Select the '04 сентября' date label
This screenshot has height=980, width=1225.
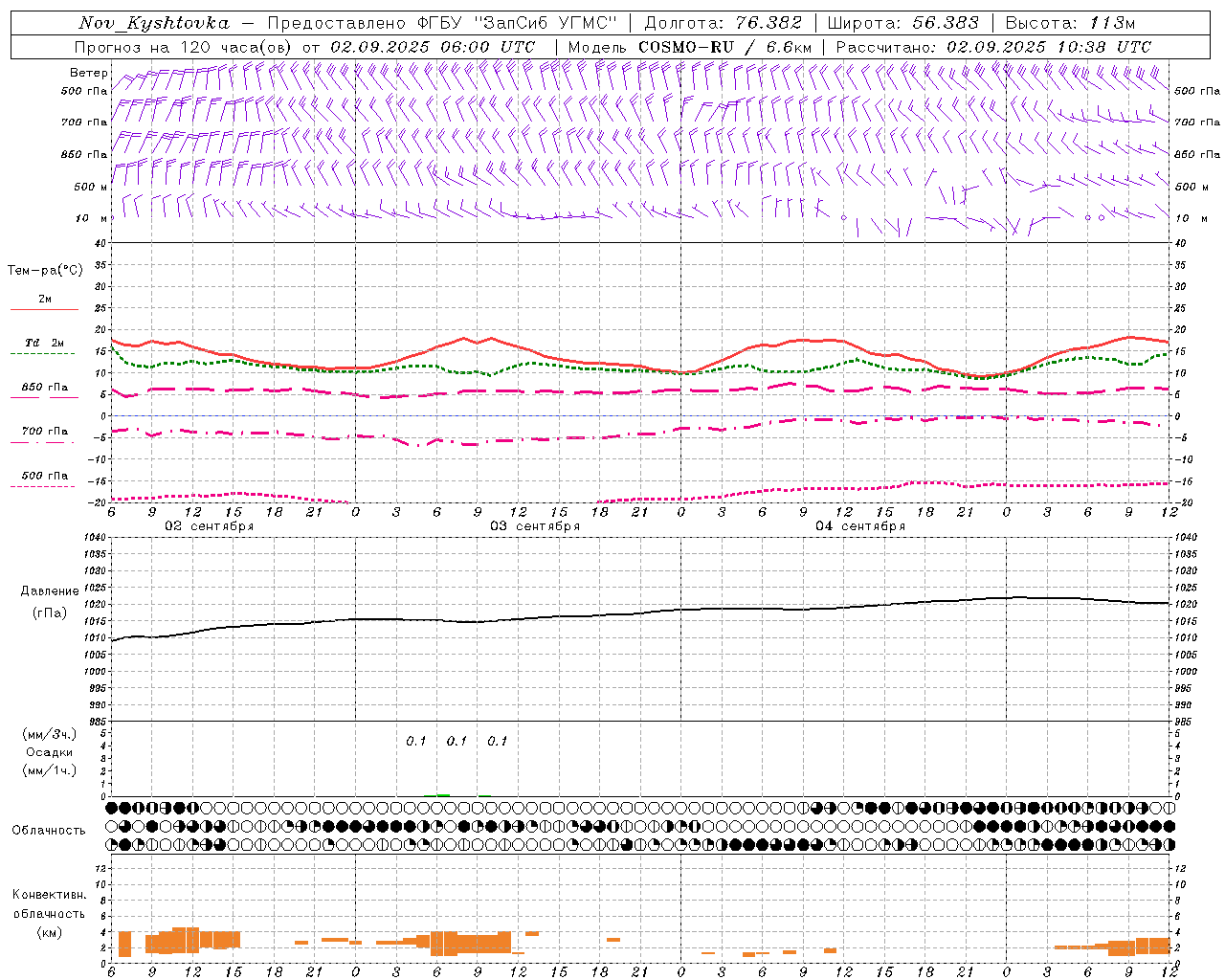pyautogui.click(x=860, y=526)
